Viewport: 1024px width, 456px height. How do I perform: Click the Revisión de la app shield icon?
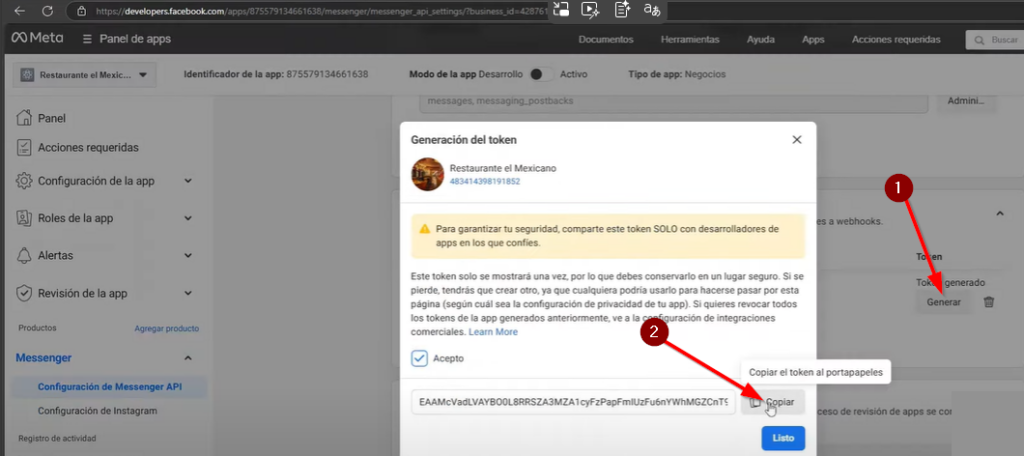point(24,293)
